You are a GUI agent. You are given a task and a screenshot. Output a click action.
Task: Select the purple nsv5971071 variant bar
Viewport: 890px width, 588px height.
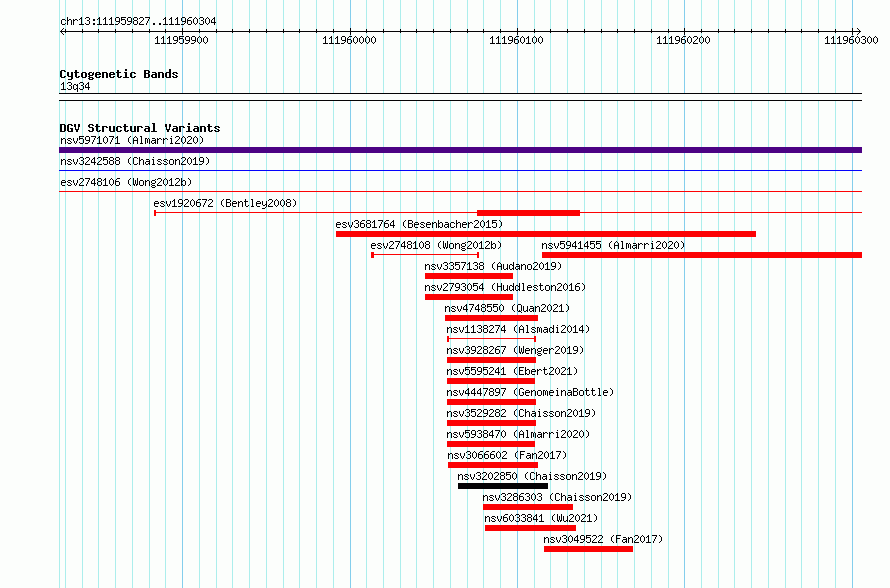point(460,150)
